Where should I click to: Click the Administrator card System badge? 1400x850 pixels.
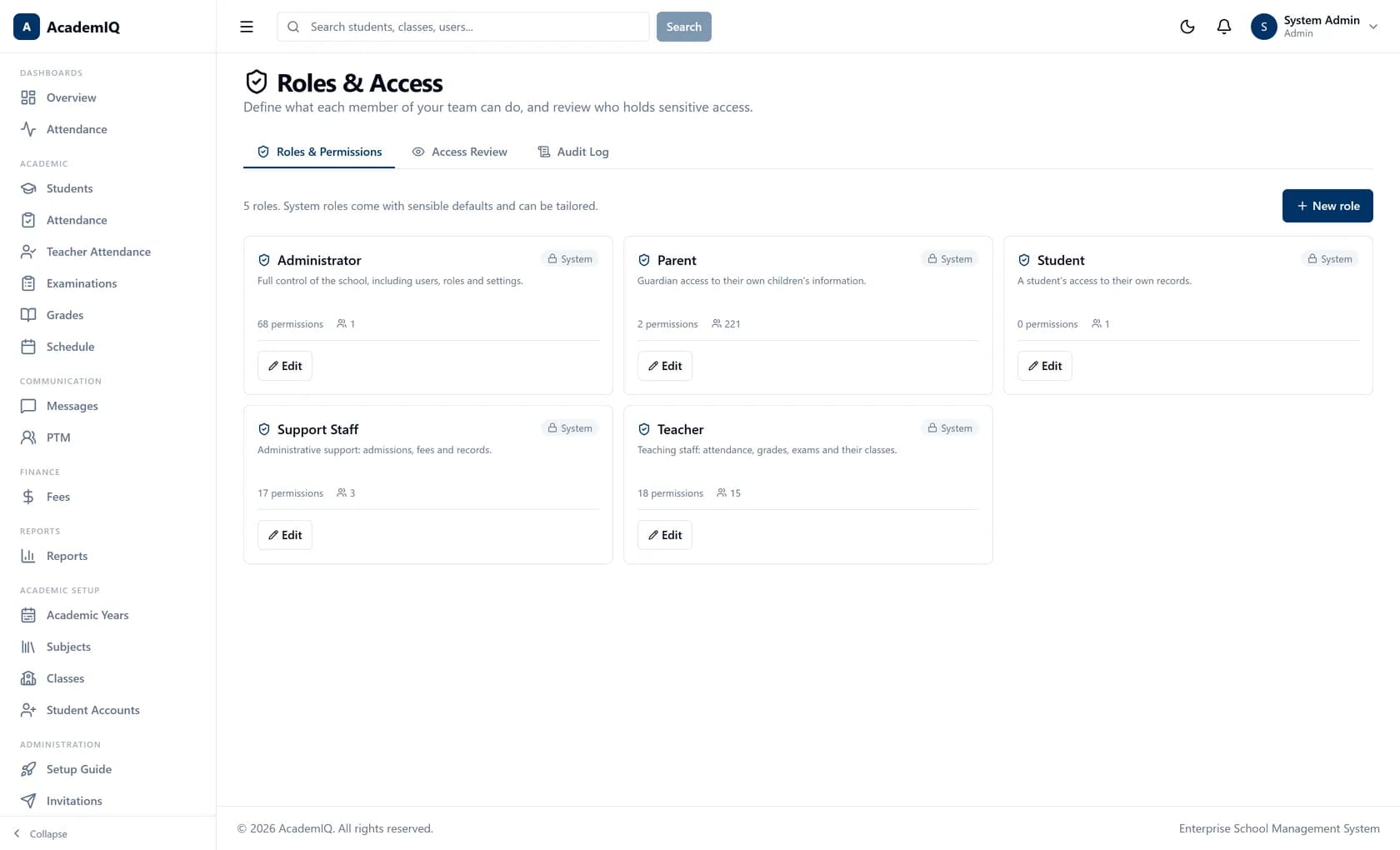click(570, 259)
